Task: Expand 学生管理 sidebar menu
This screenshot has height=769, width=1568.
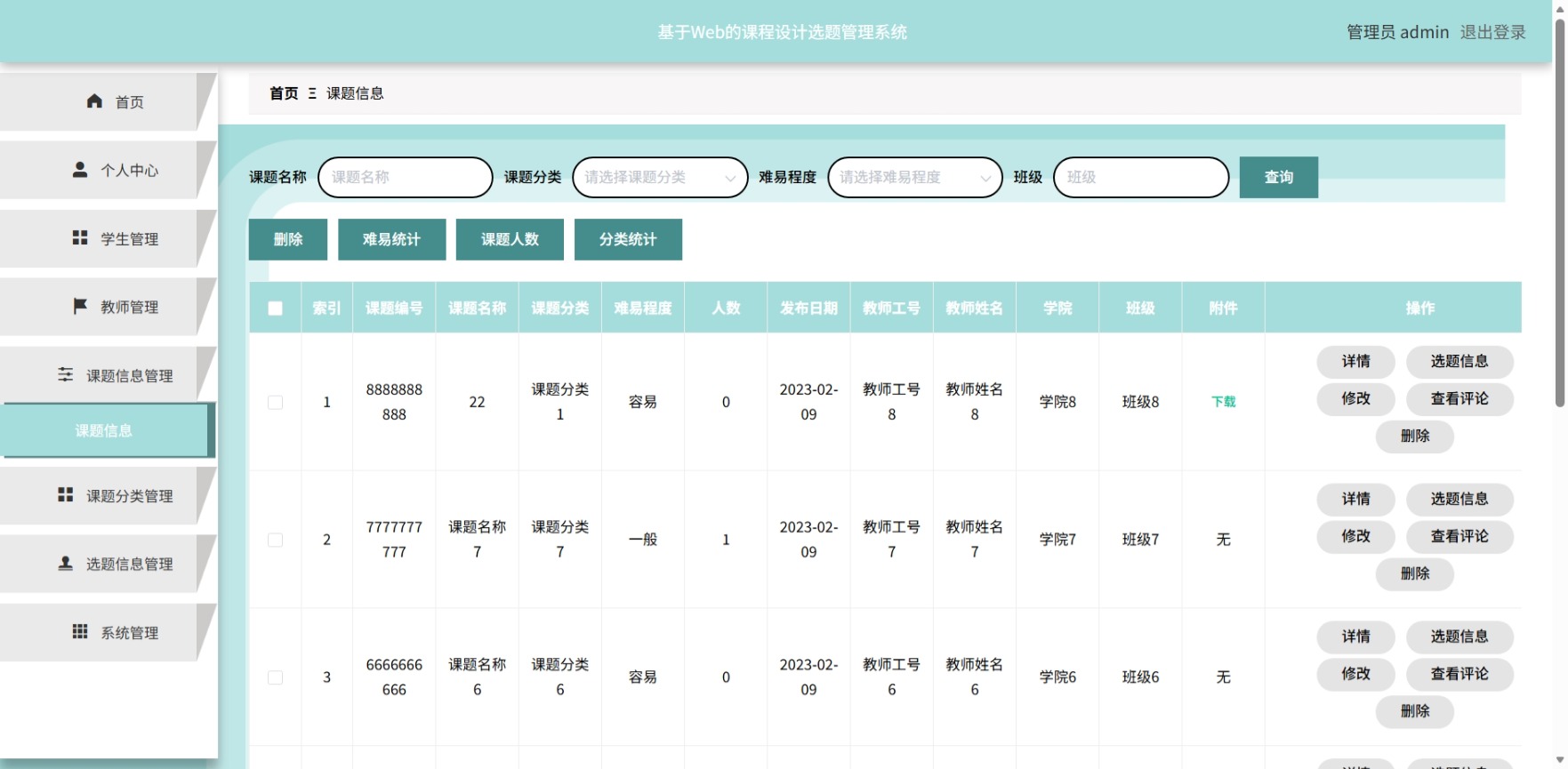Action: (109, 238)
